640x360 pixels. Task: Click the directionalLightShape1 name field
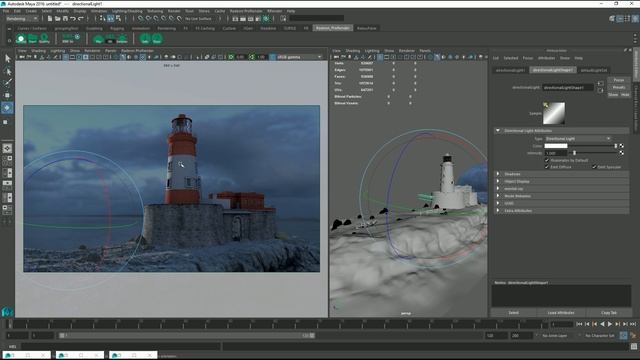568,87
